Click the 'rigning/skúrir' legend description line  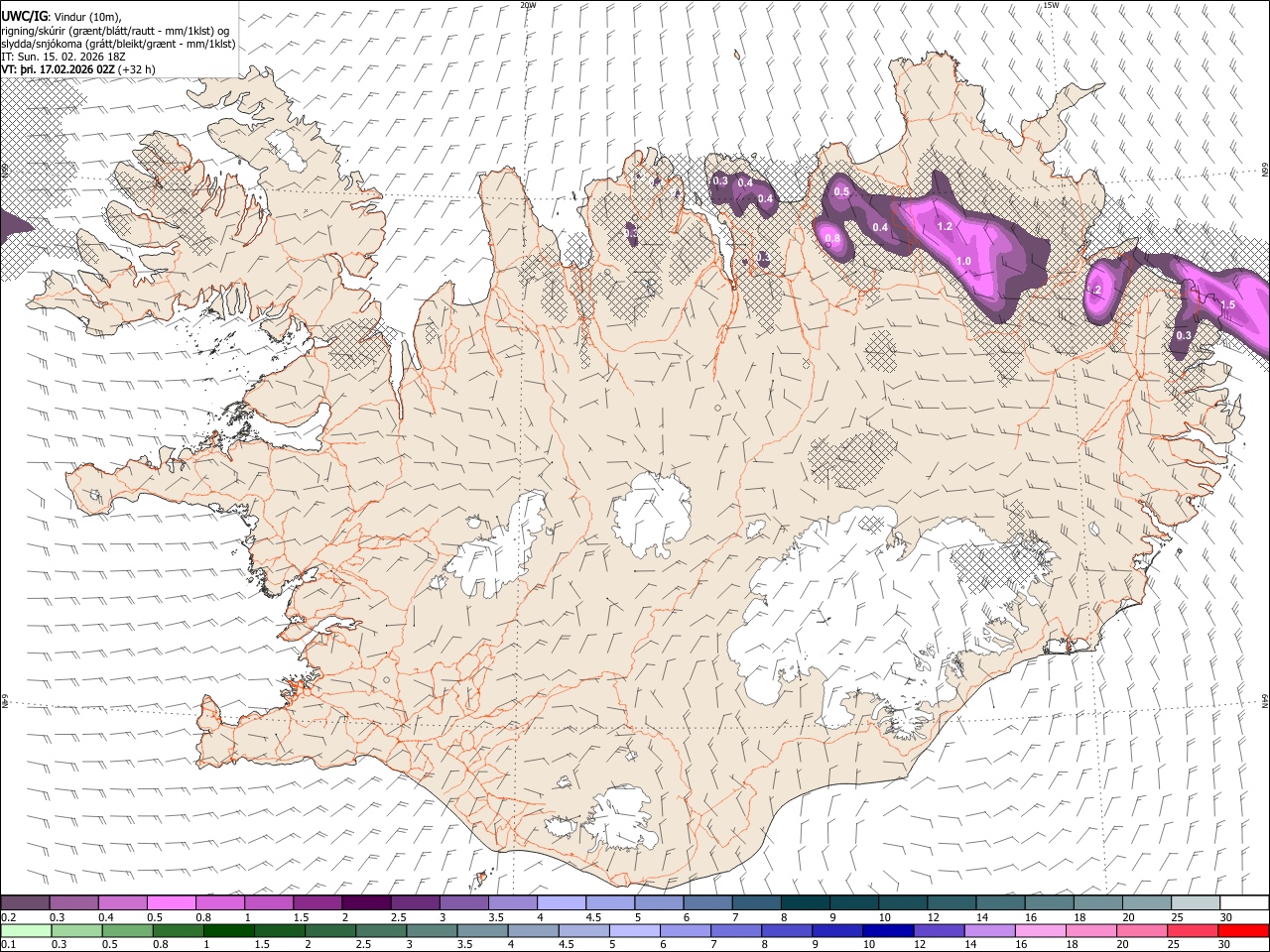[115, 29]
